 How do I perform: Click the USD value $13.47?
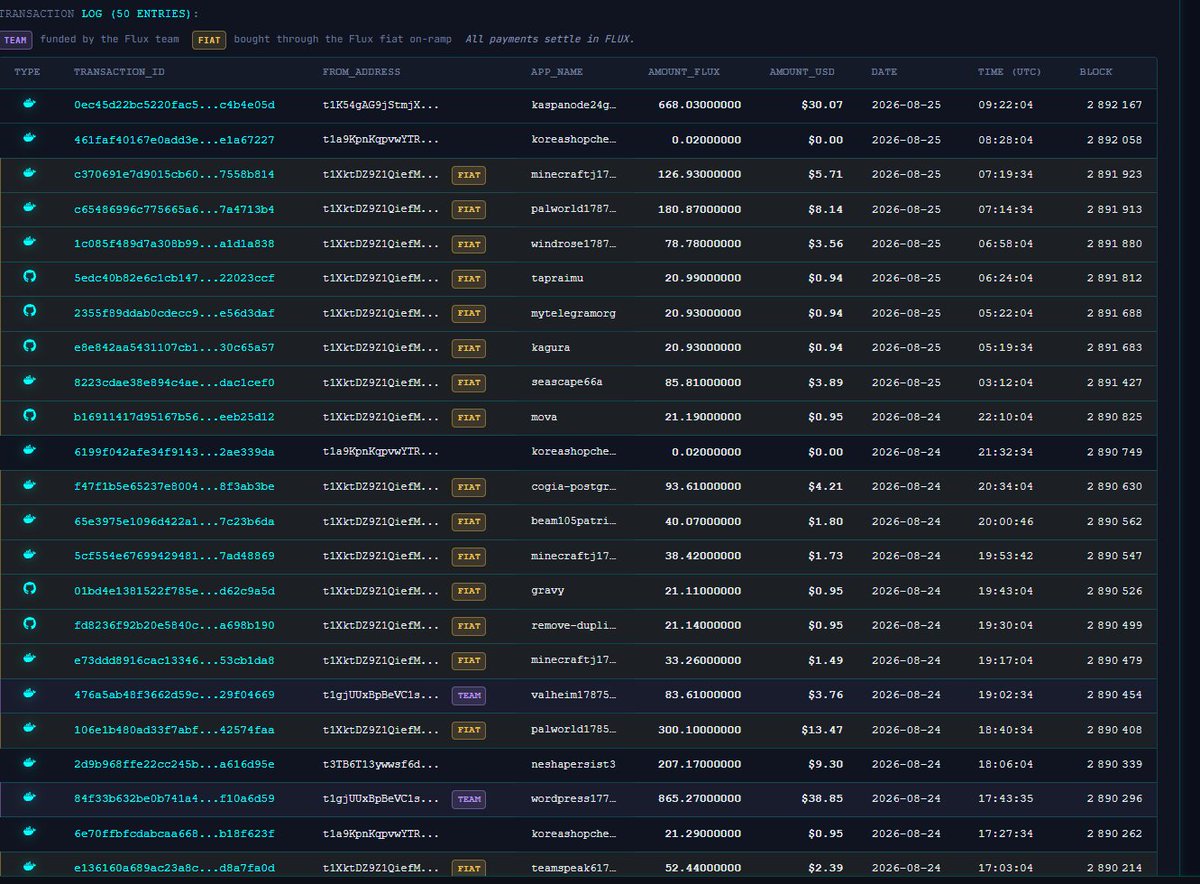point(822,730)
